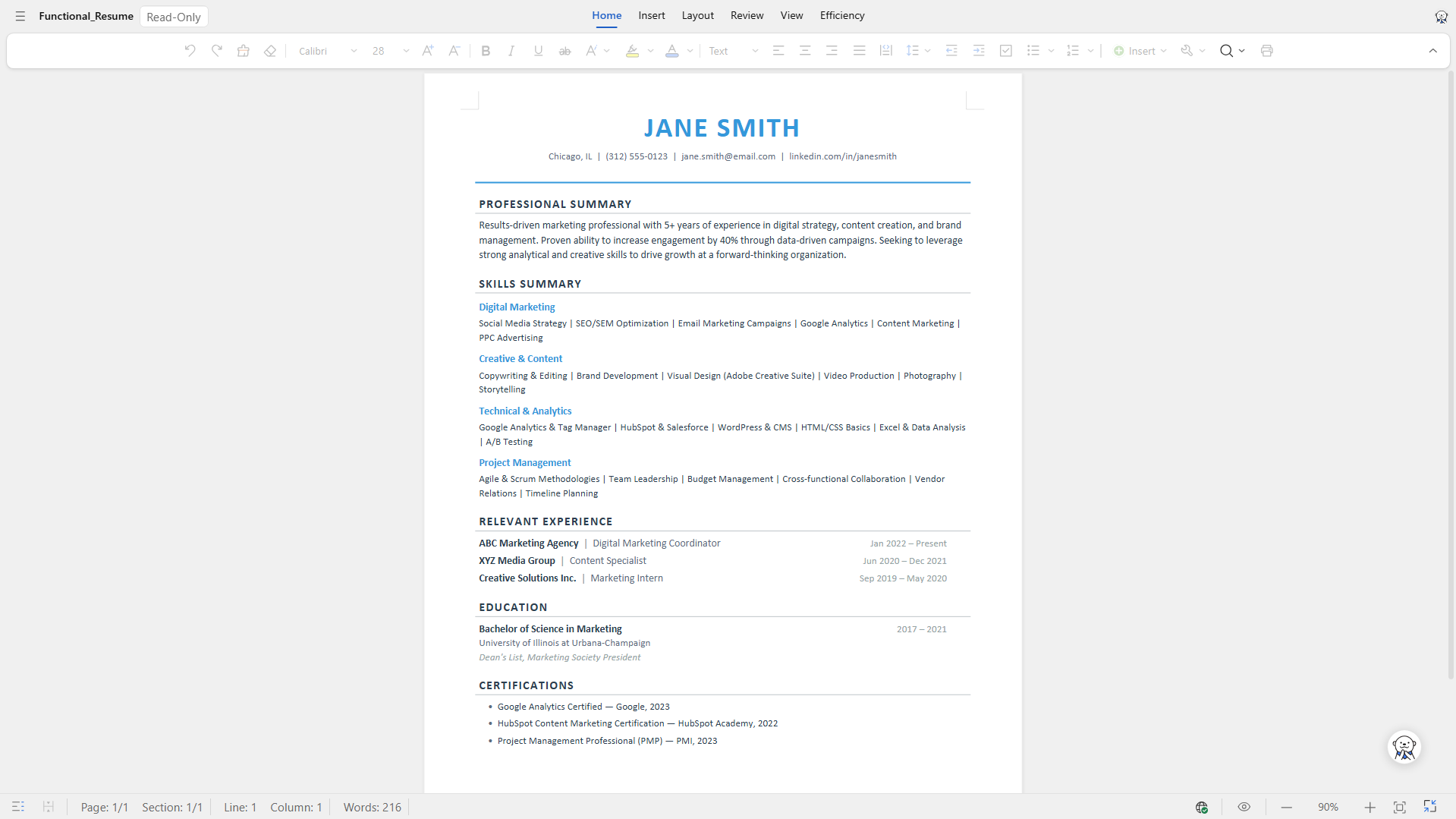The image size is (1456, 819).
Task: Click the Print icon
Action: [1266, 51]
